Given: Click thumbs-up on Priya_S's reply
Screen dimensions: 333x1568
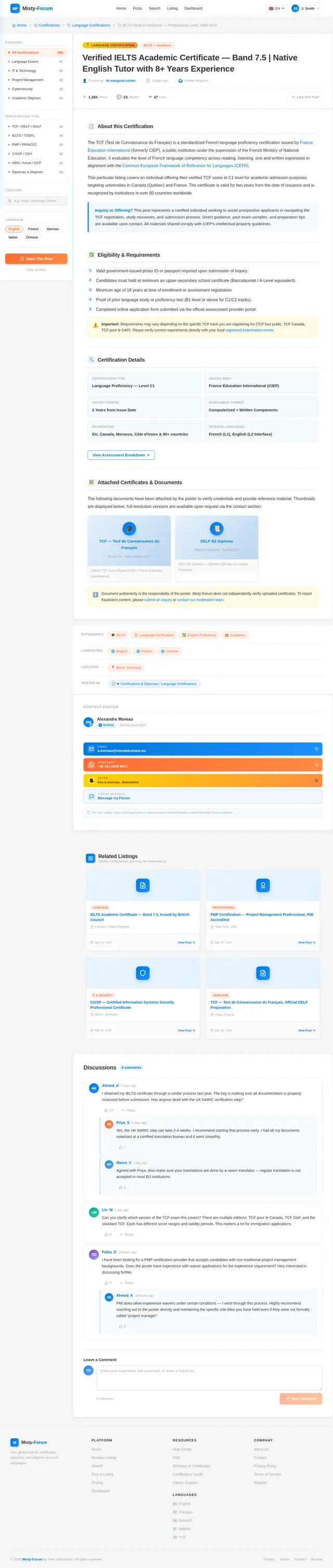Looking at the screenshot, I should click(121, 1147).
